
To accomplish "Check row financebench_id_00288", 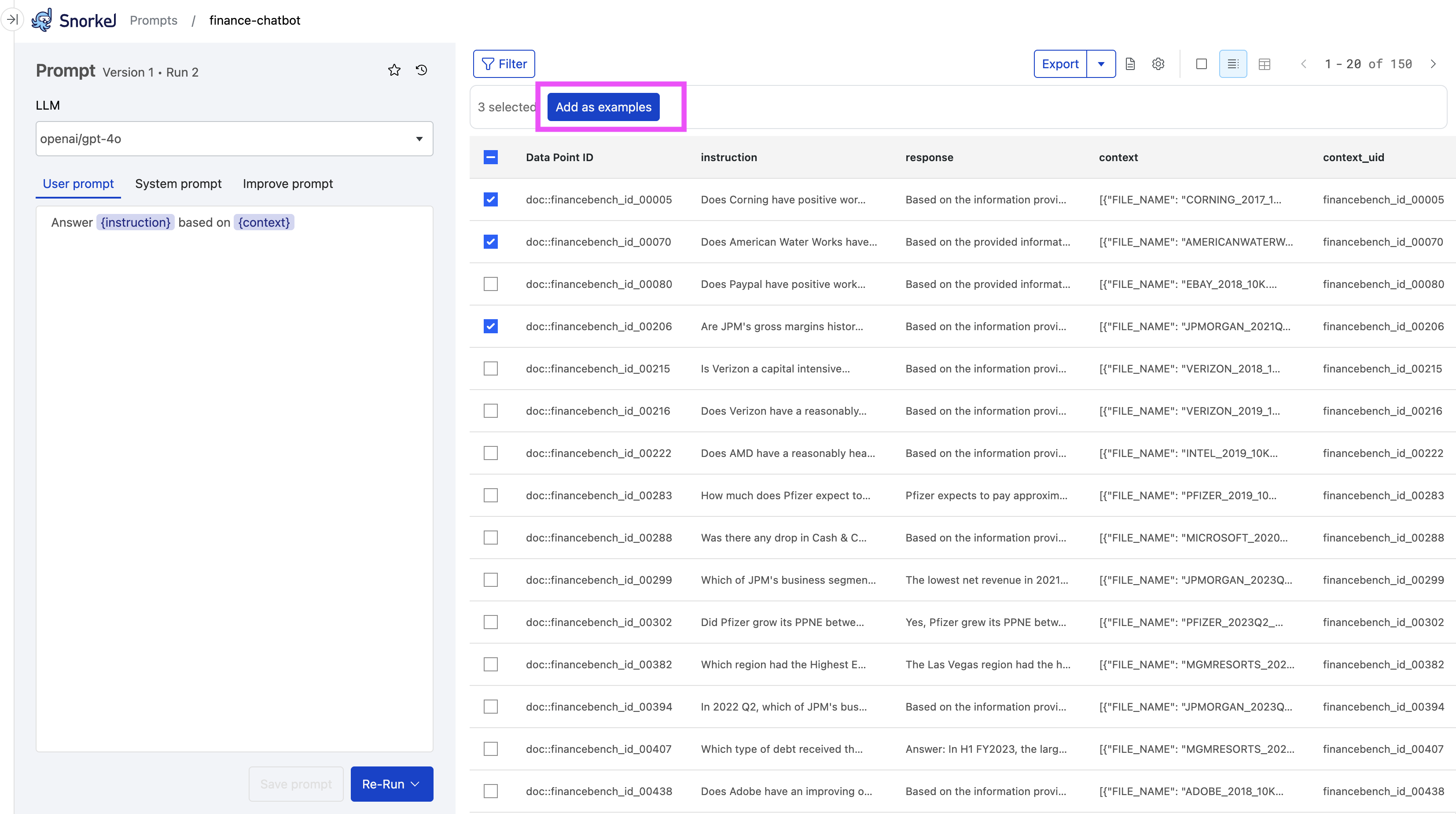I will (x=490, y=538).
